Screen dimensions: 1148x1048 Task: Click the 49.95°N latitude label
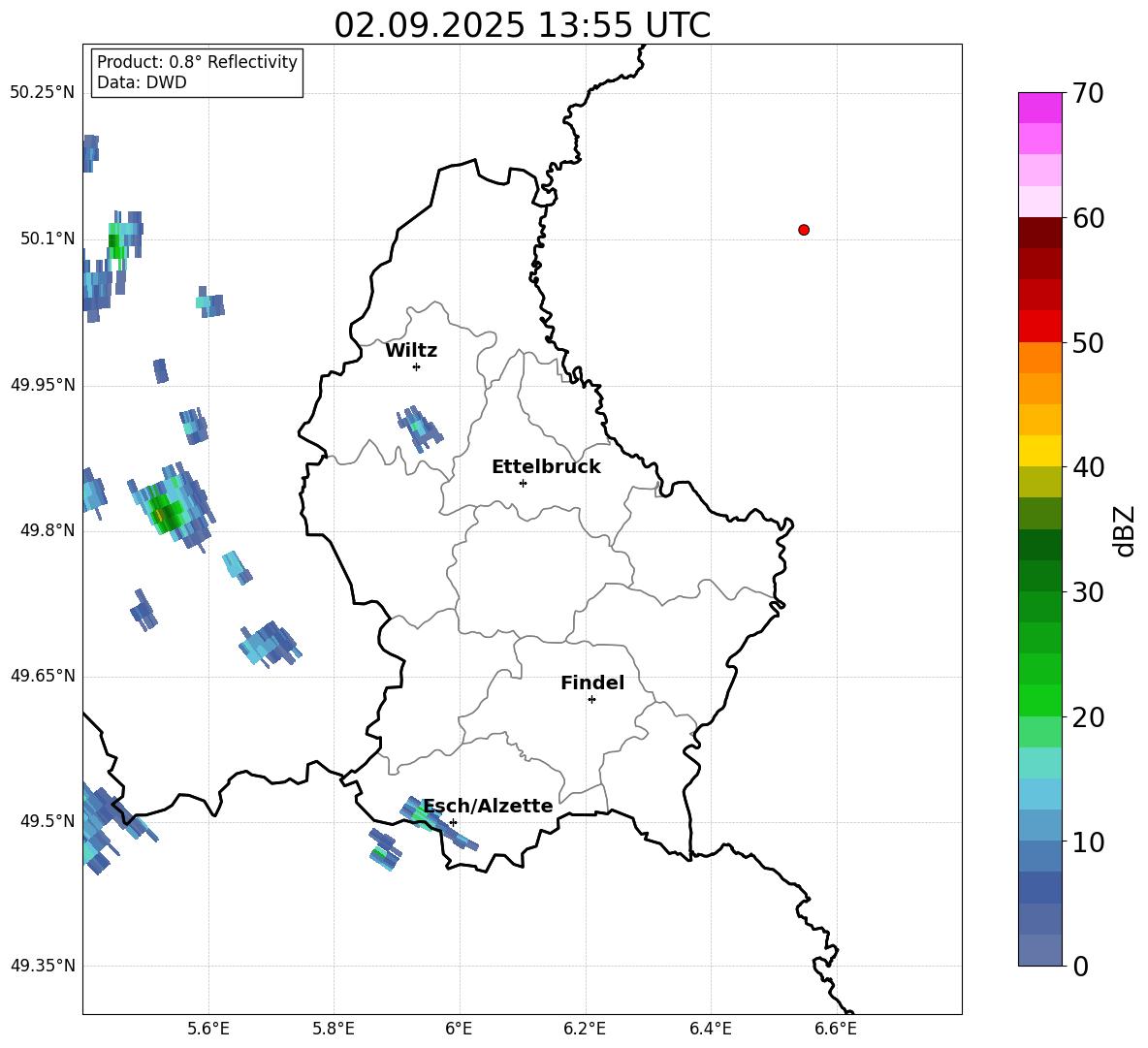(x=43, y=384)
